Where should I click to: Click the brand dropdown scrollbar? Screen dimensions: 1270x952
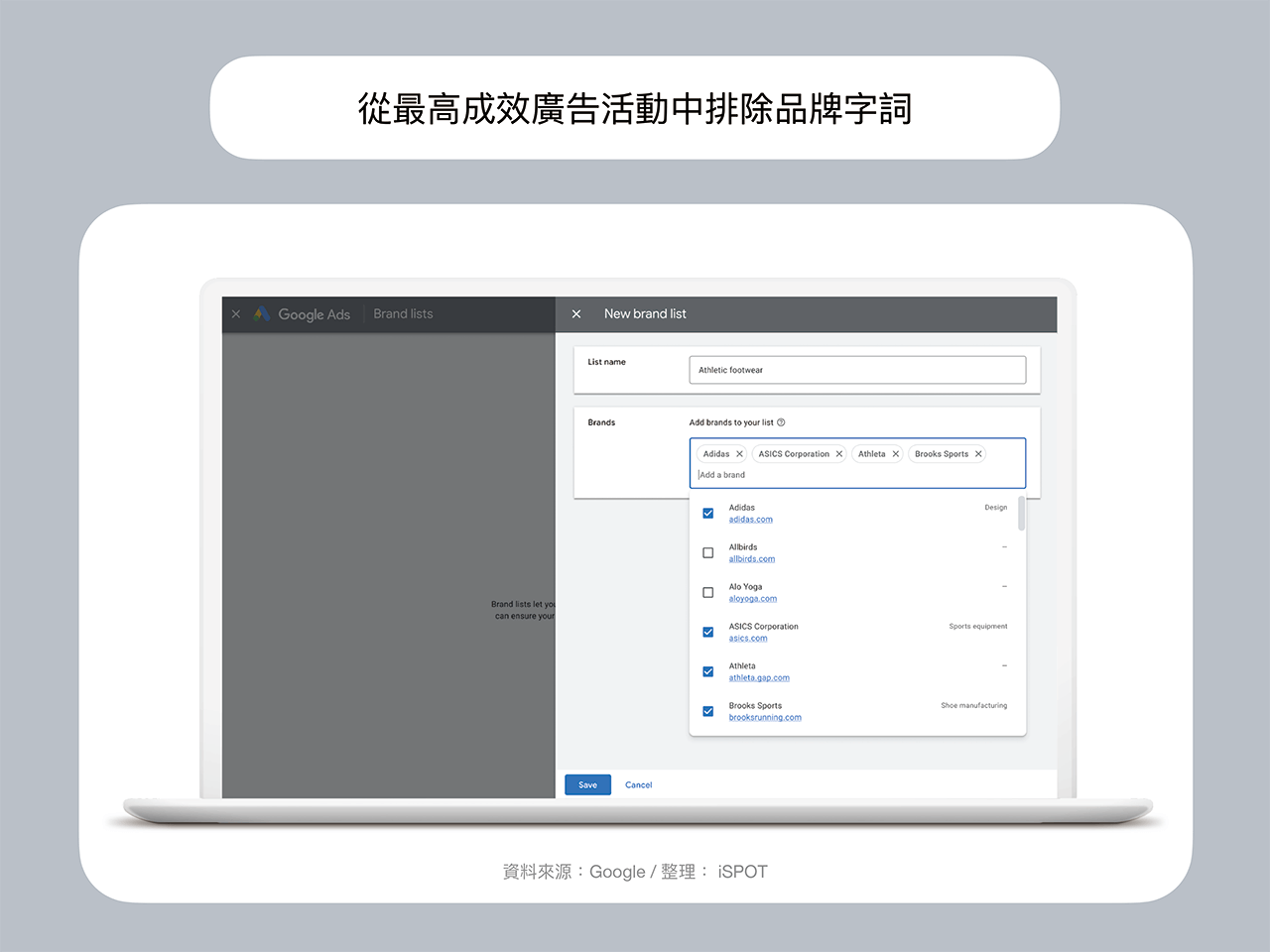tap(1022, 514)
